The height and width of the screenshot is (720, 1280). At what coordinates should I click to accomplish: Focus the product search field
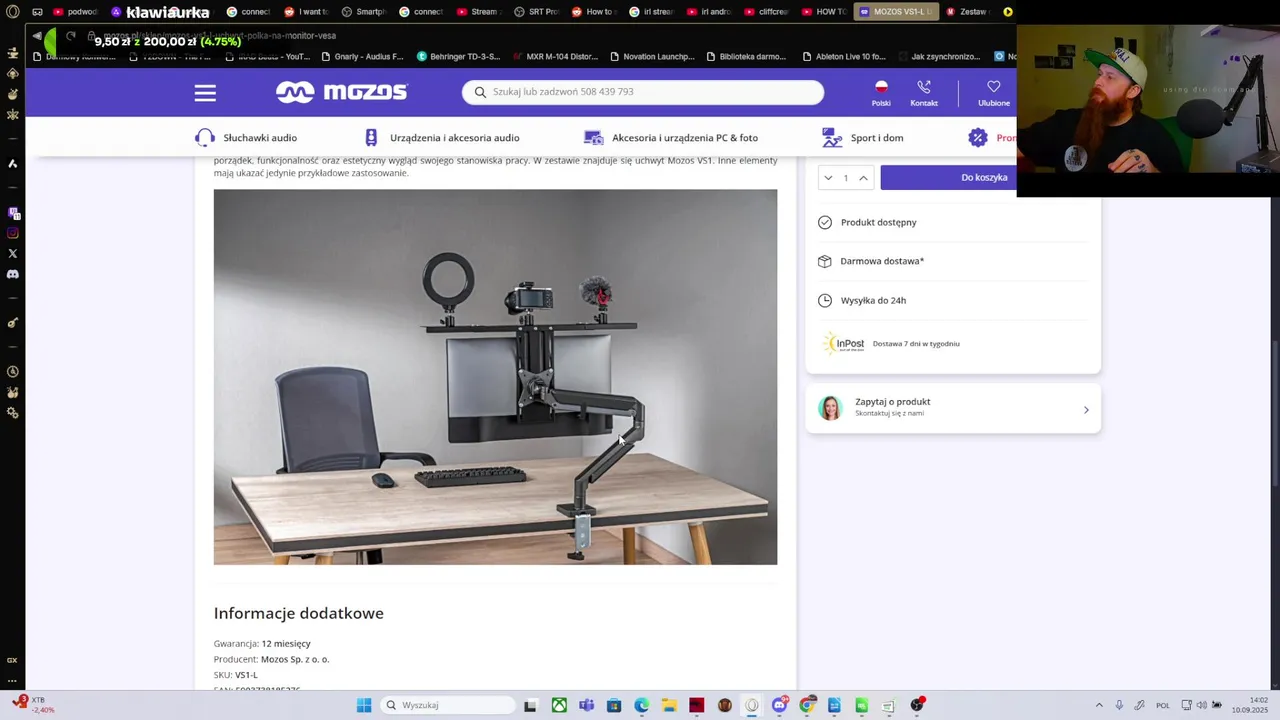tap(643, 92)
